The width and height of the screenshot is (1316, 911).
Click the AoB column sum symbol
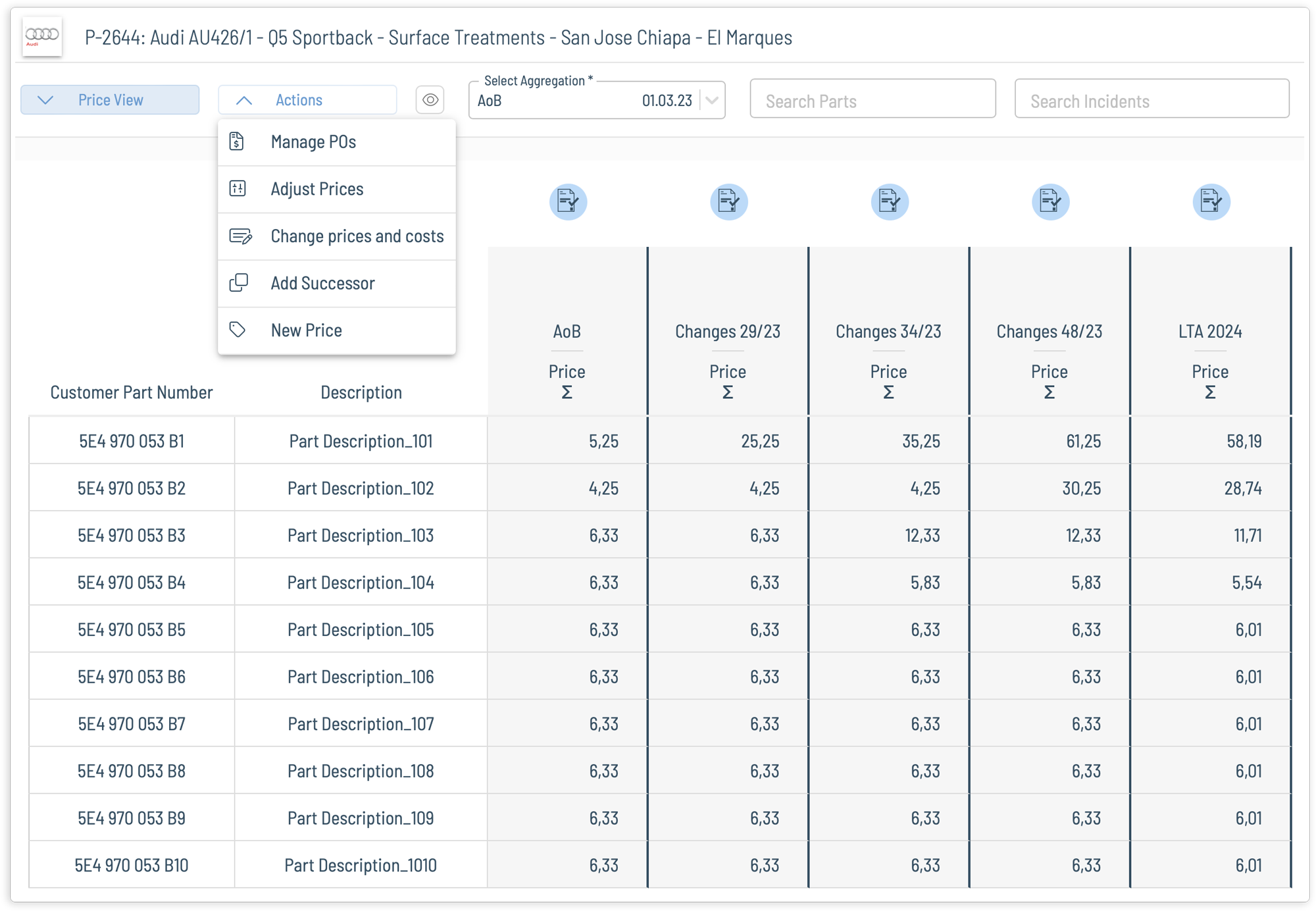[567, 393]
